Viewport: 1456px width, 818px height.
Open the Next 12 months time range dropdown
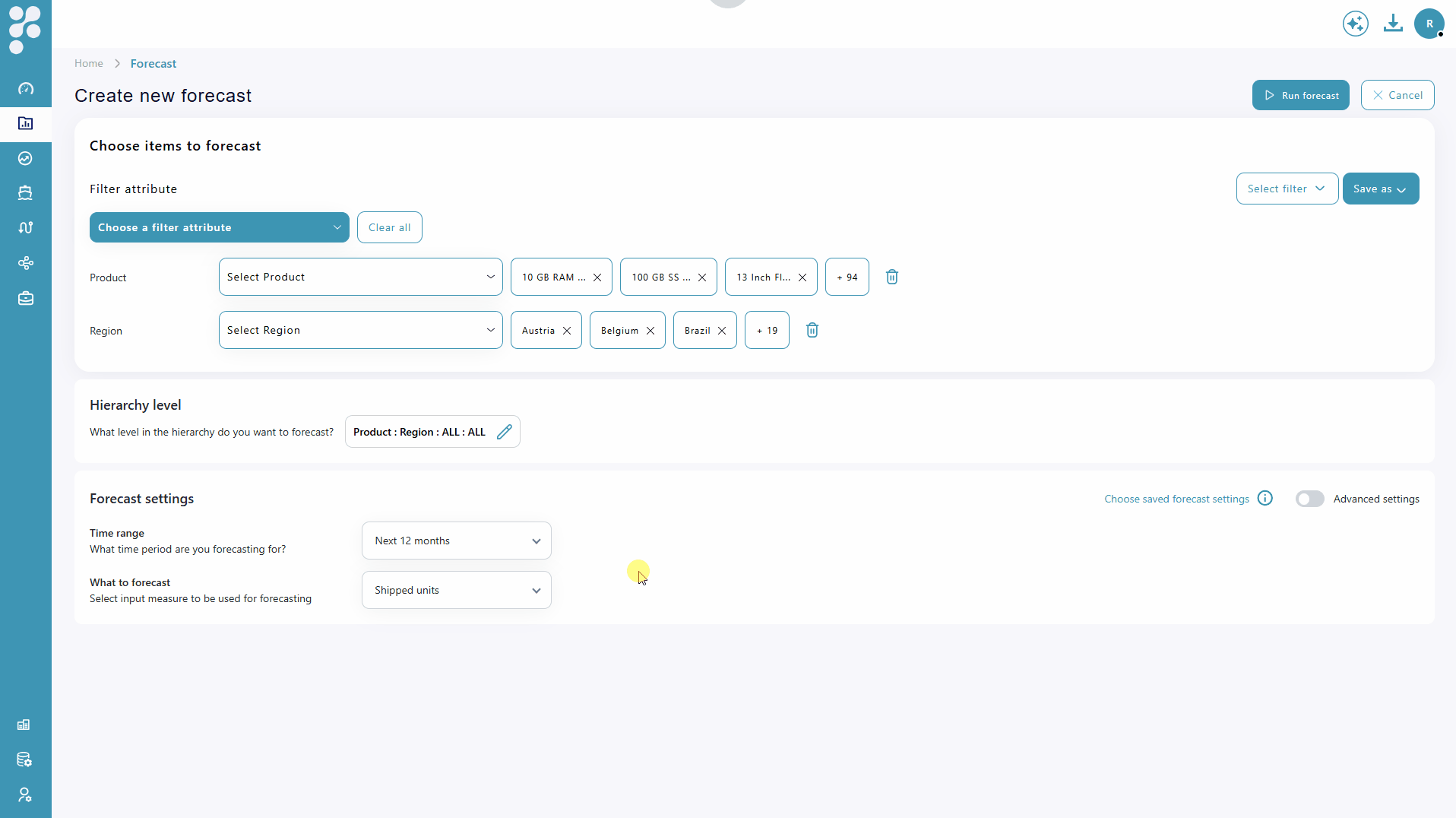click(x=457, y=541)
